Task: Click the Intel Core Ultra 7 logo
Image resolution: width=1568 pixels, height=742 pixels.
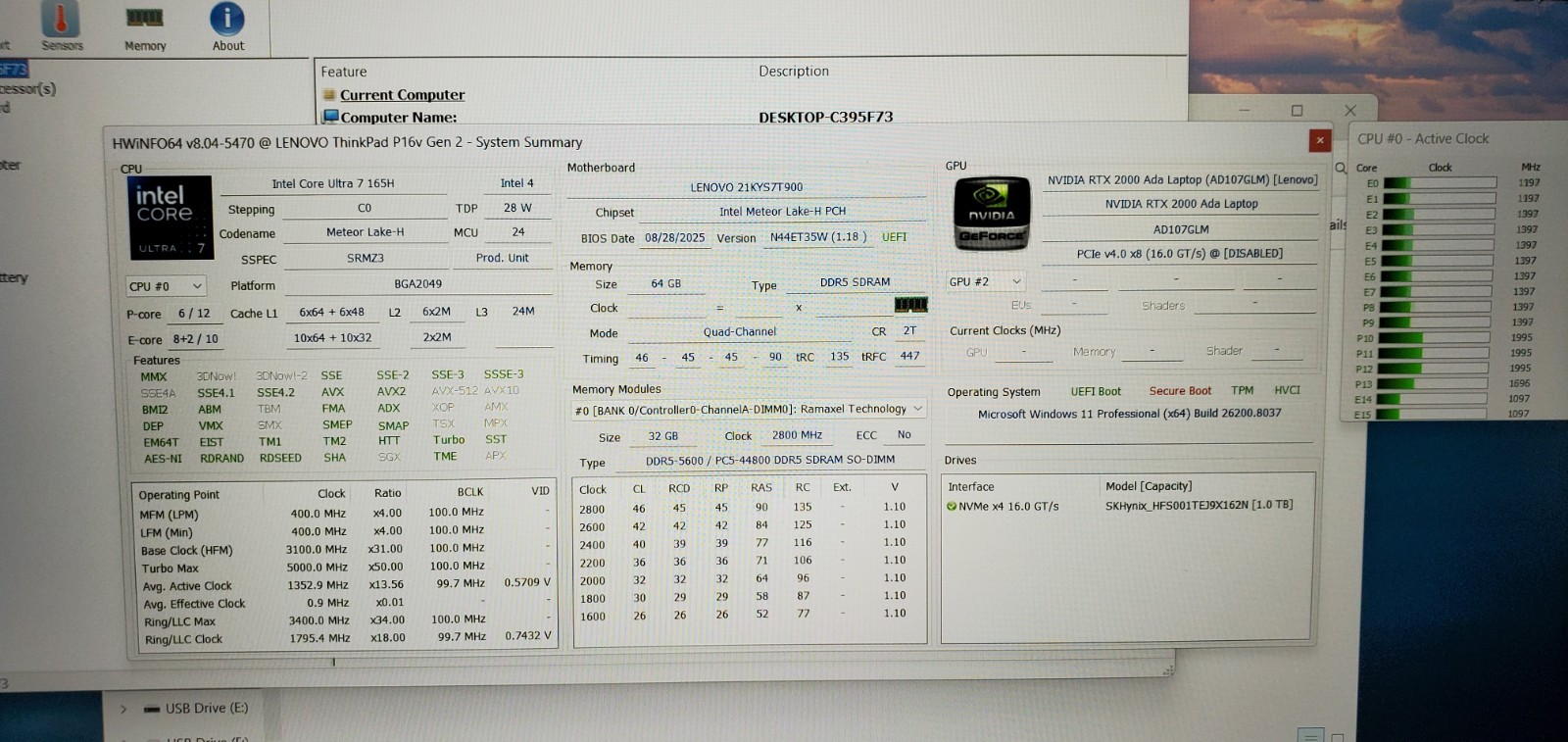Action: [x=171, y=218]
